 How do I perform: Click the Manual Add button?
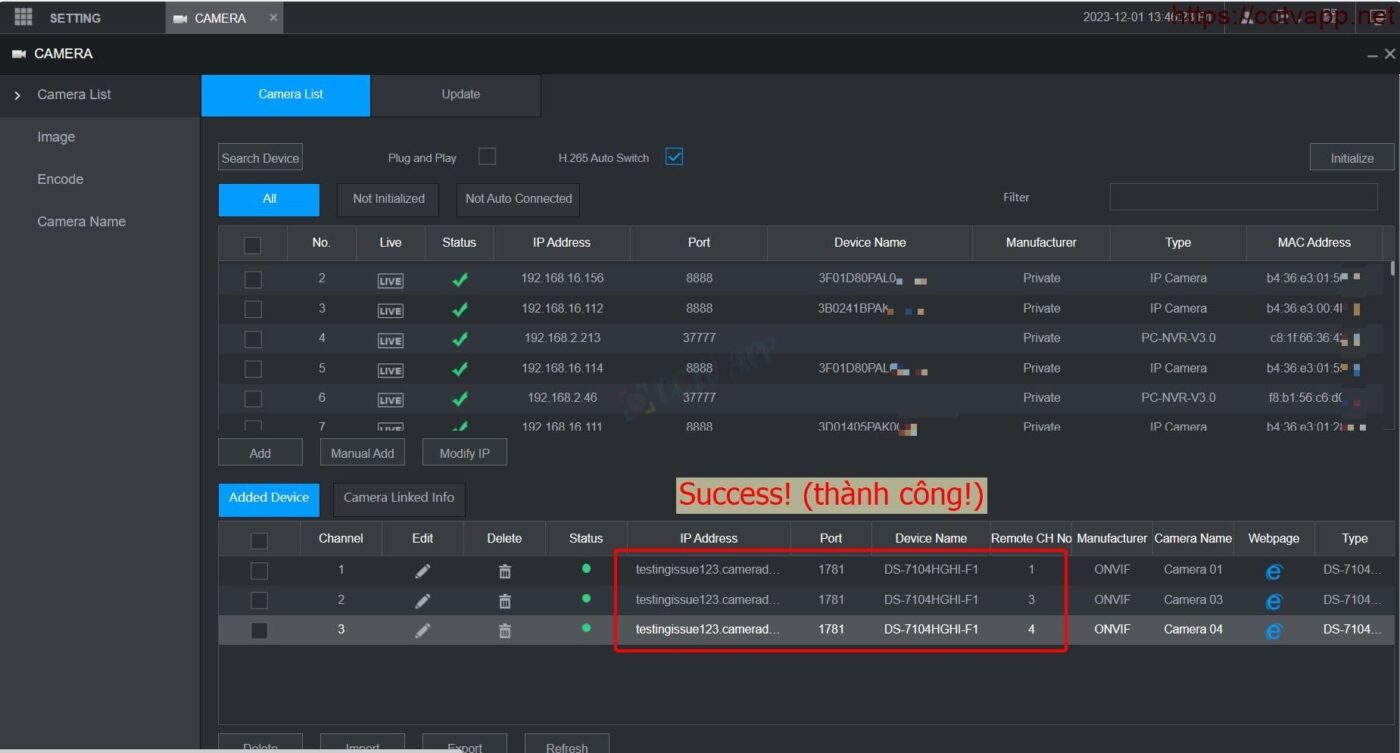point(362,453)
